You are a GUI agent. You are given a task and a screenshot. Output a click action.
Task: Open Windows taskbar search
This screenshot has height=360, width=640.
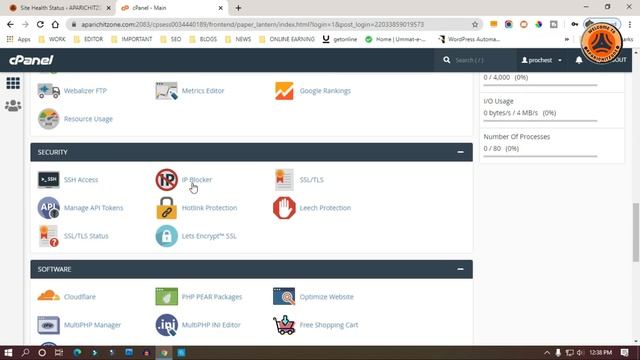coord(25,352)
